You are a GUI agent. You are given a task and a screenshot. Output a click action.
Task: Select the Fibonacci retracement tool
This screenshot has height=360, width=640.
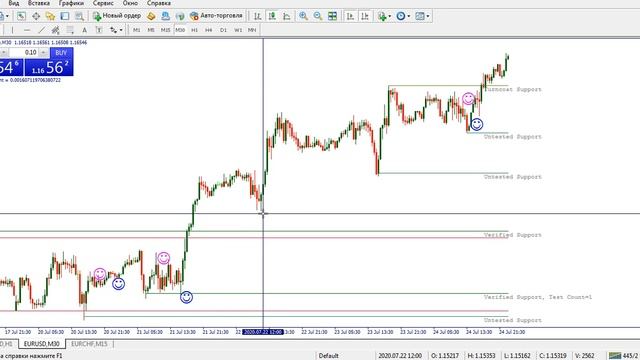click(70, 30)
